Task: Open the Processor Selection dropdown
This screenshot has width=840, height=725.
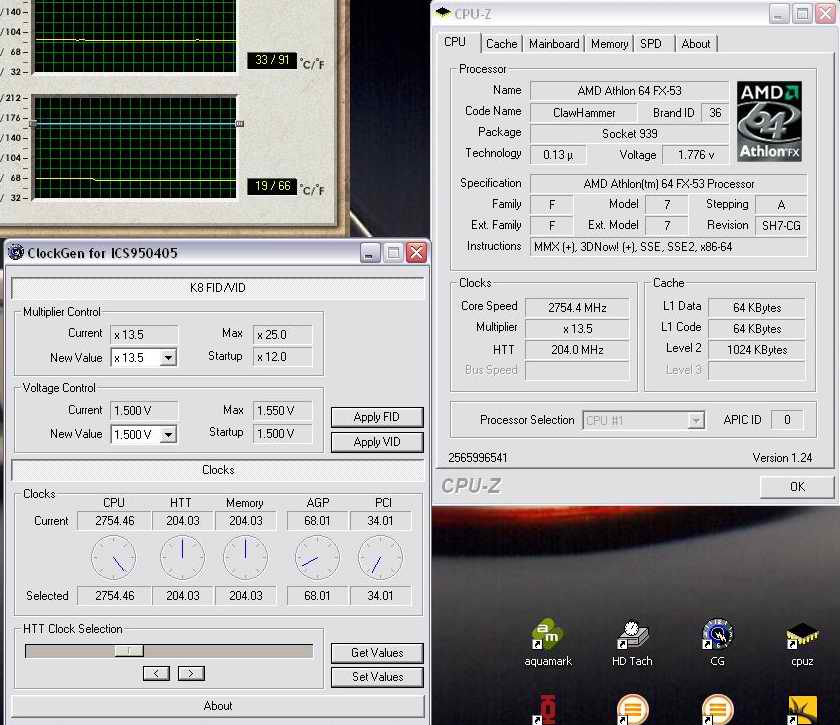Action: pyautogui.click(x=696, y=421)
